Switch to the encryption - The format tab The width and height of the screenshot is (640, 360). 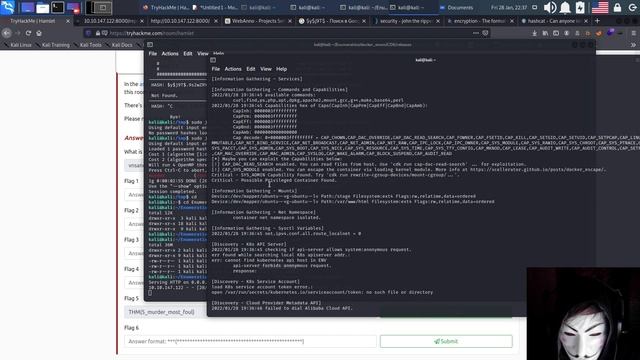480,21
